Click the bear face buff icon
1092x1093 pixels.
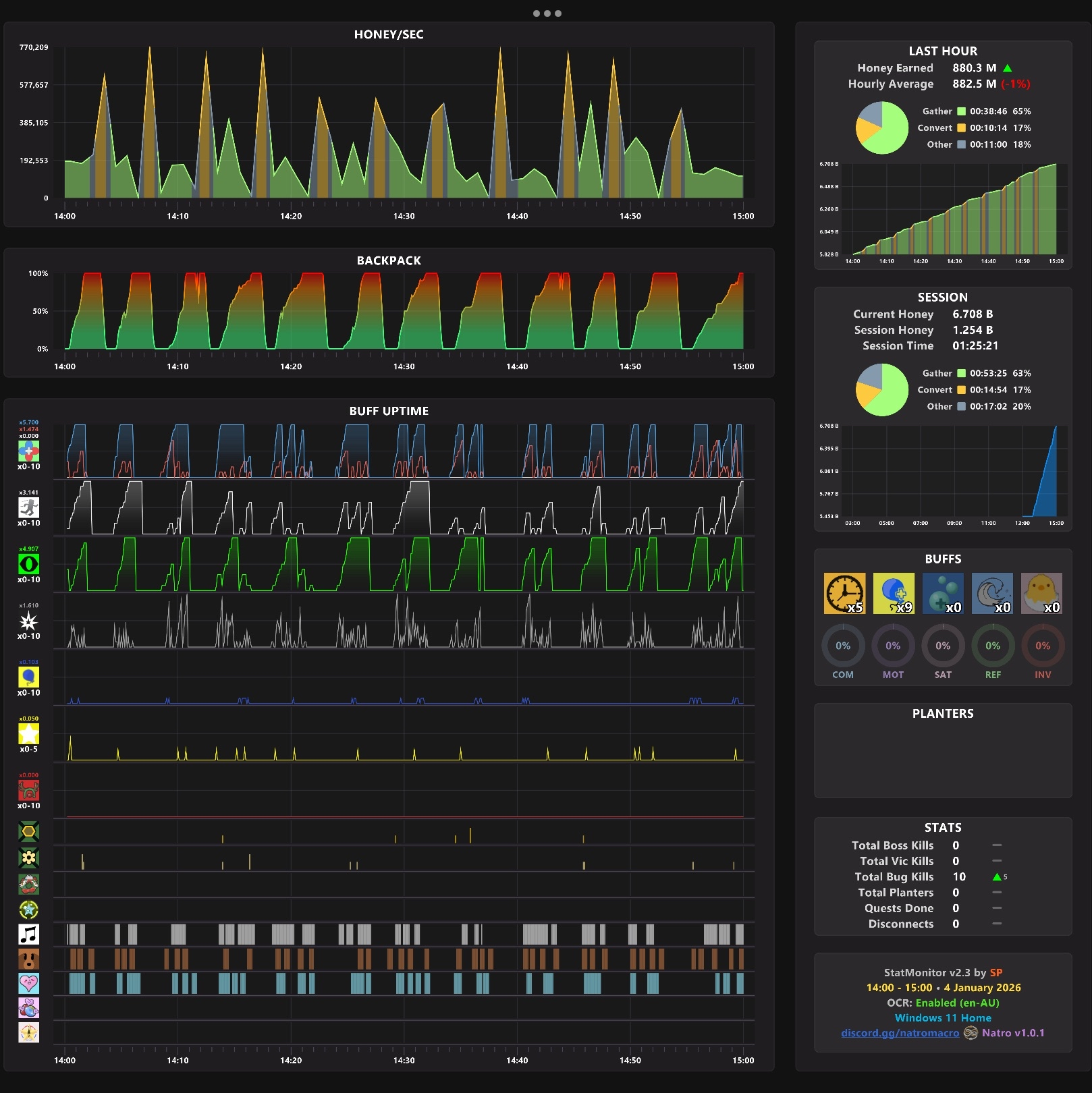[x=28, y=959]
